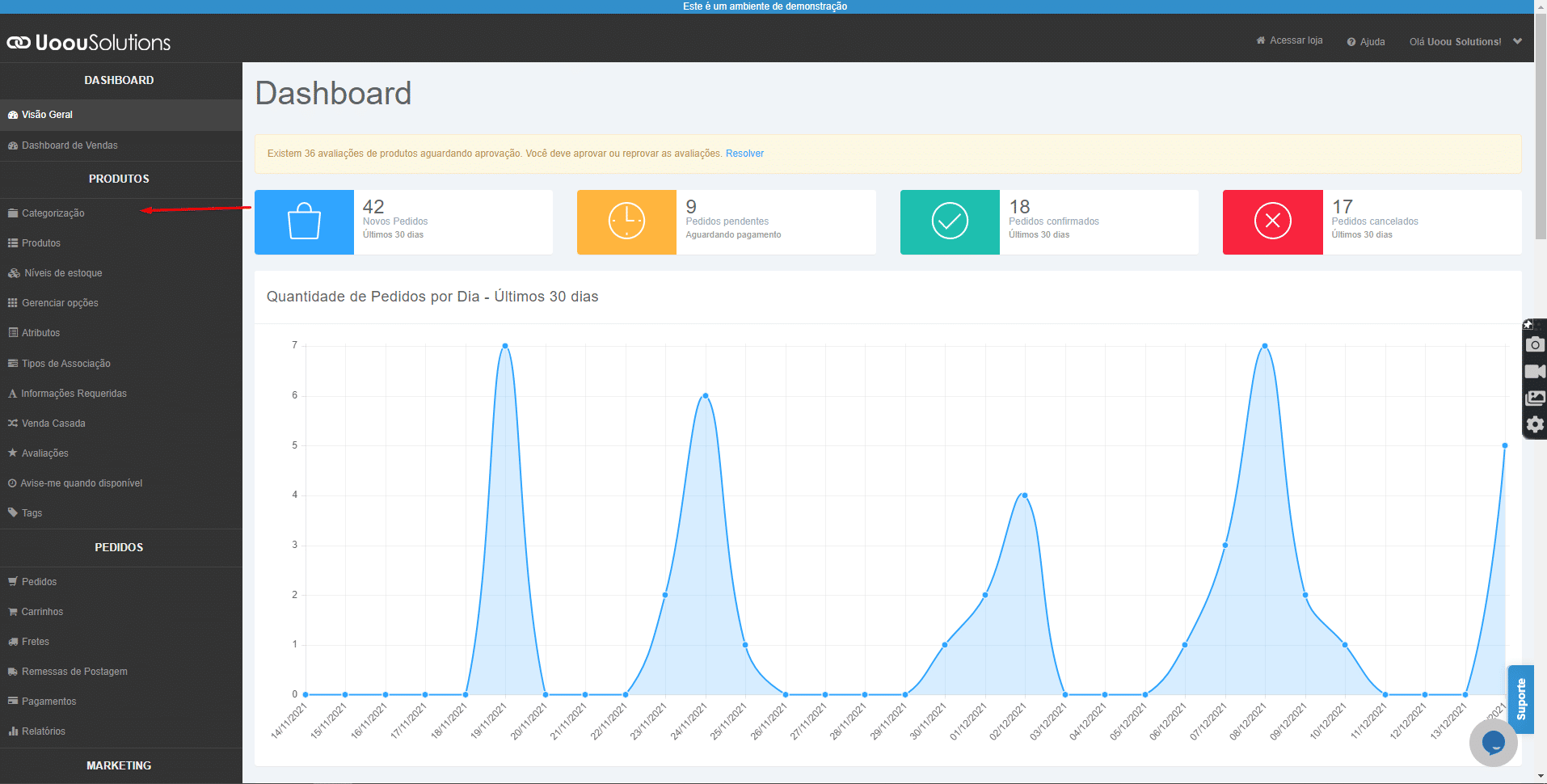
Task: Click the video recorder icon on right edge
Action: (x=1534, y=372)
